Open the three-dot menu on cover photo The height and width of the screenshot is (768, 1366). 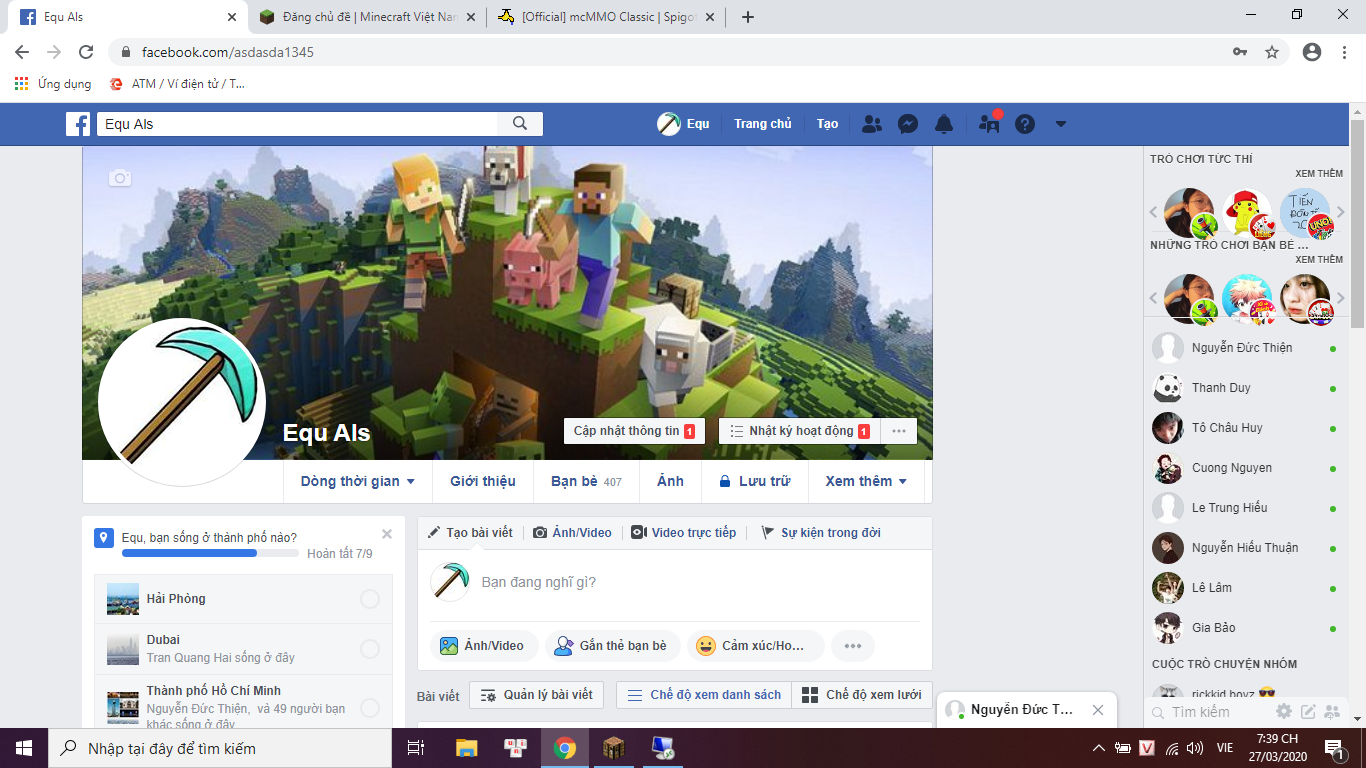899,431
